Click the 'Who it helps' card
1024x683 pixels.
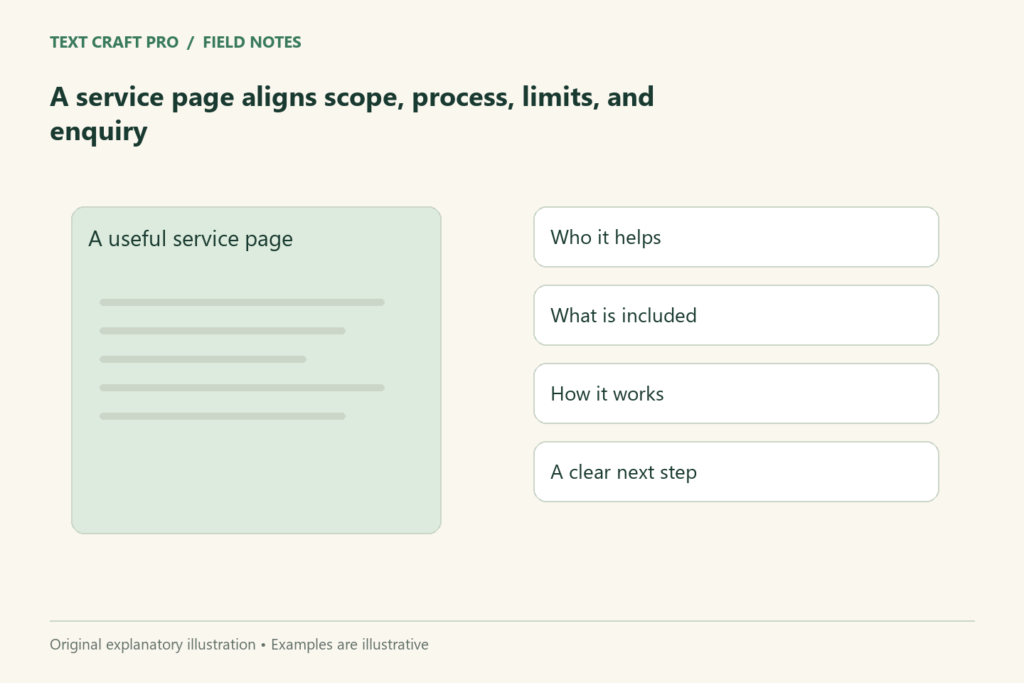click(736, 237)
